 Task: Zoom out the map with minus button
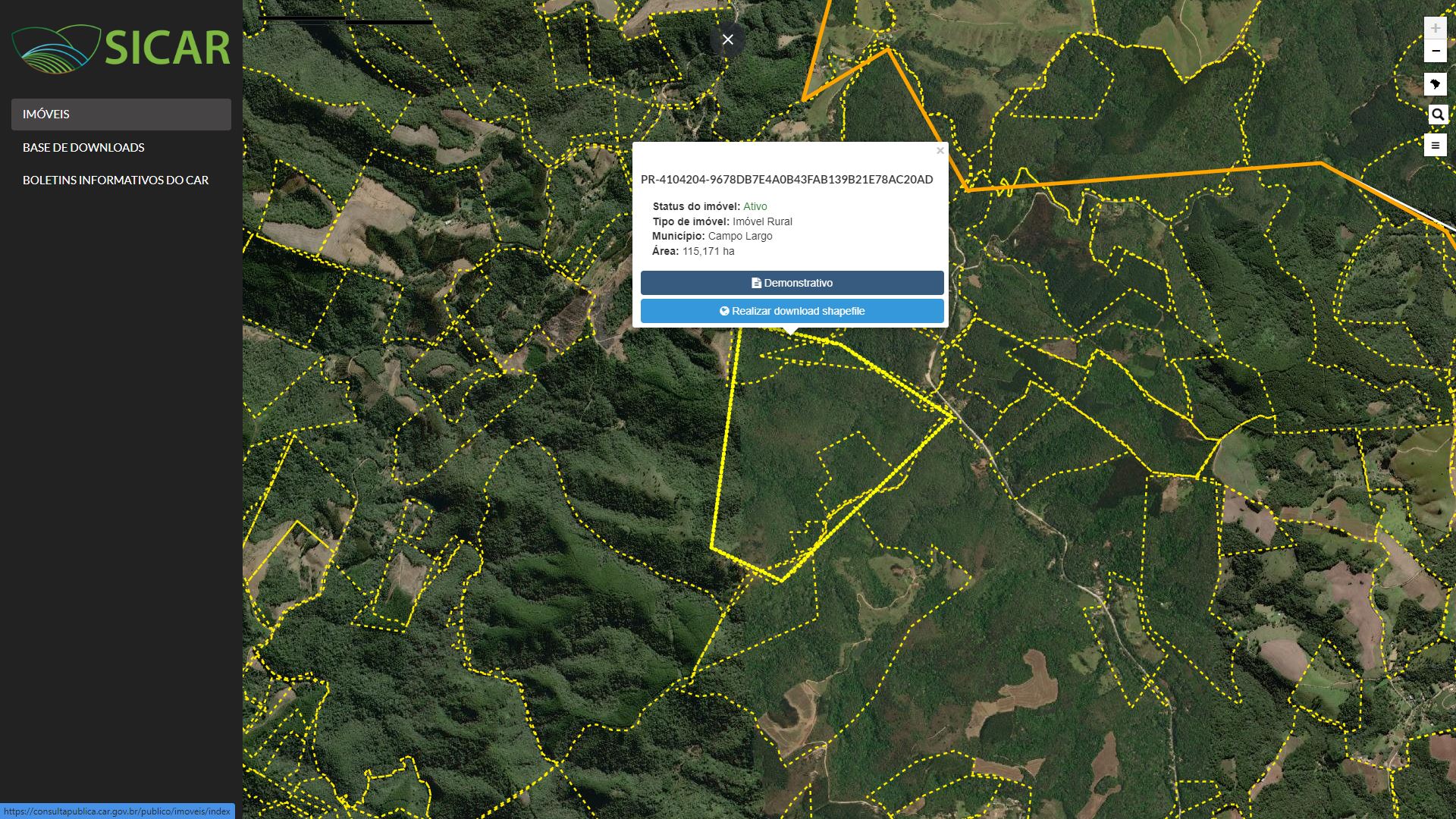[1435, 52]
